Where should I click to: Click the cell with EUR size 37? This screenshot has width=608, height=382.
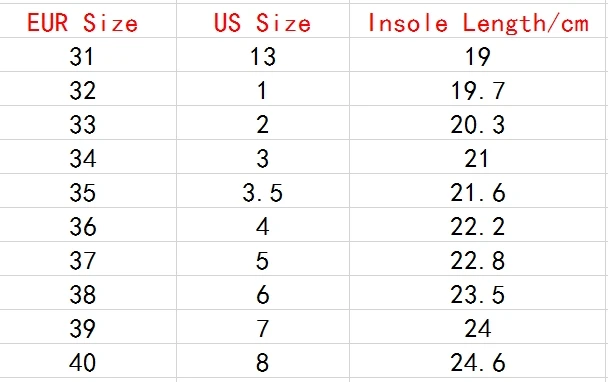[88, 259]
